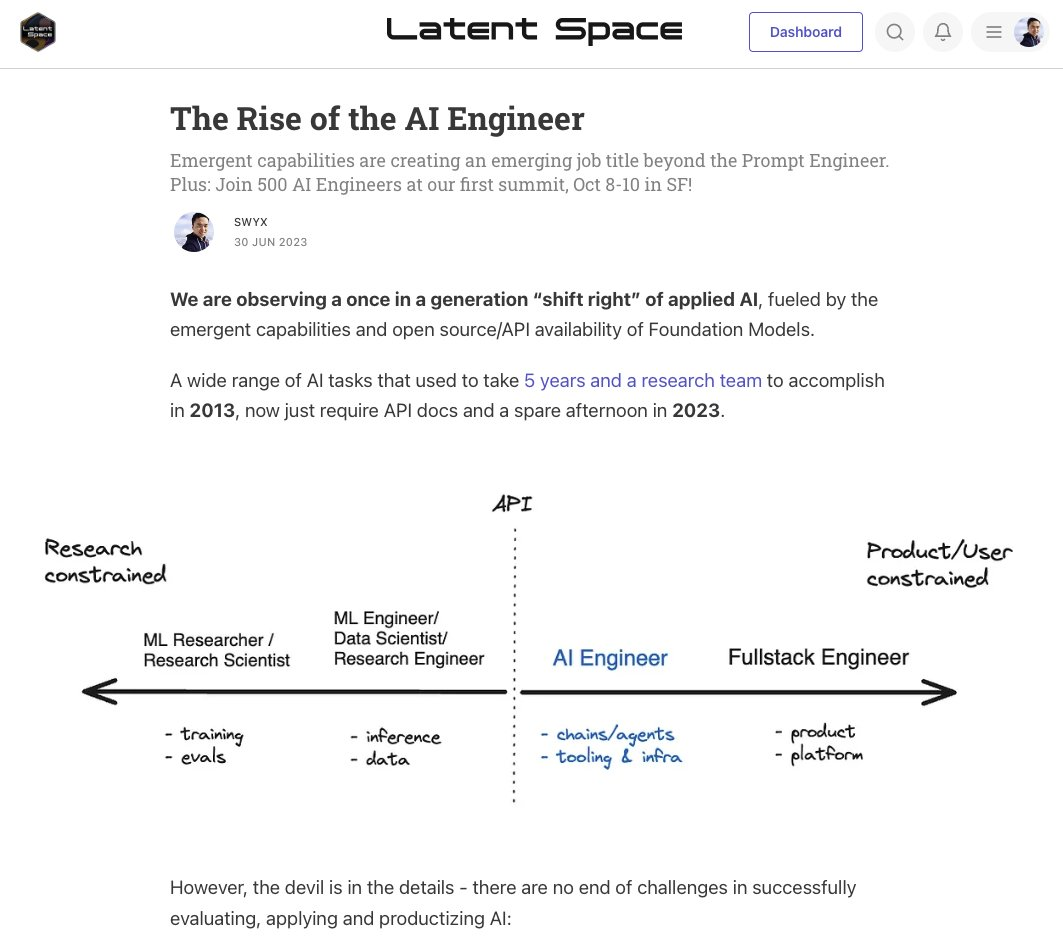Click the Latent Space wordmark title
1063x938 pixels.
534,30
